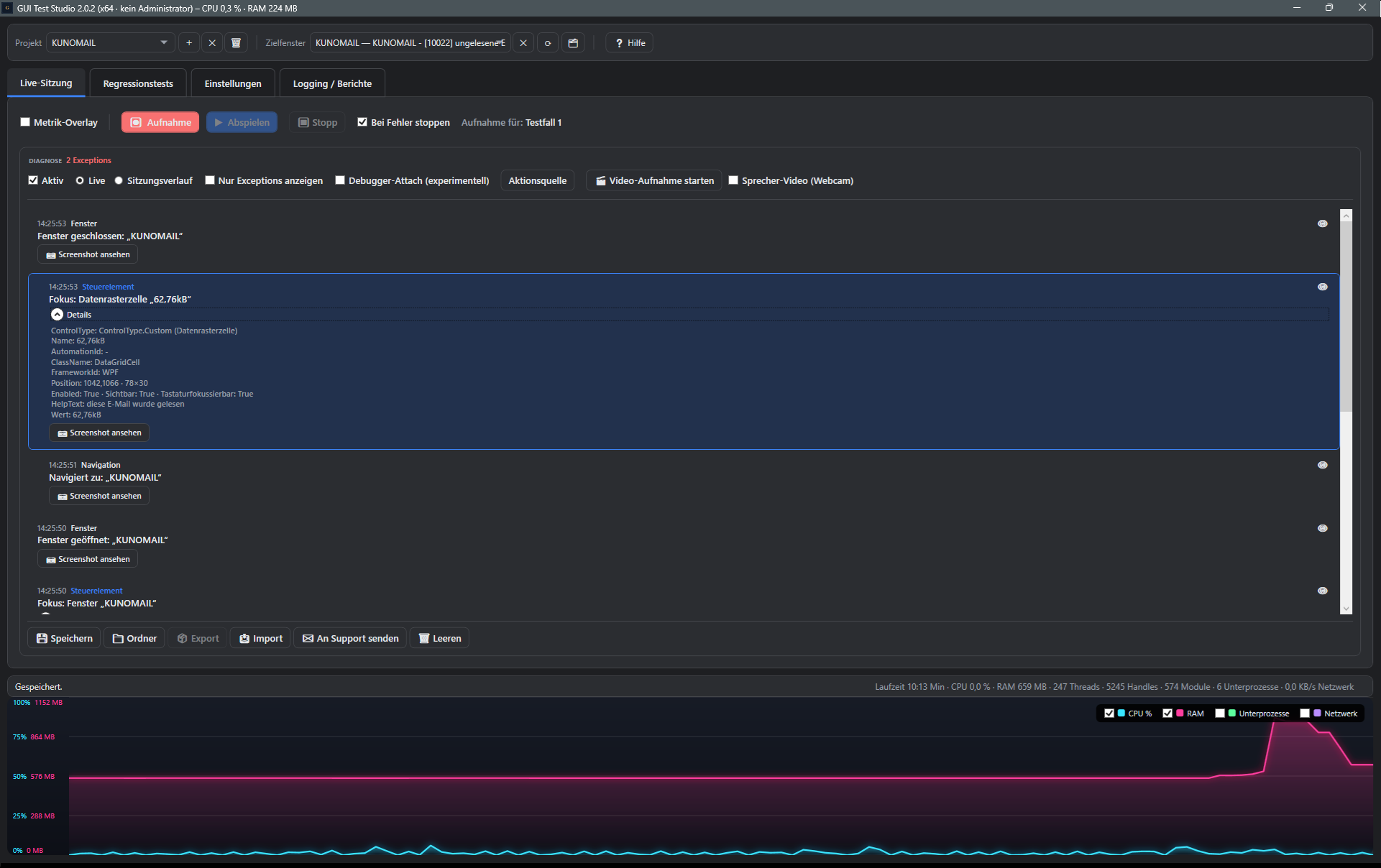
Task: Open the Logging / Berichte tab
Action: [x=332, y=83]
